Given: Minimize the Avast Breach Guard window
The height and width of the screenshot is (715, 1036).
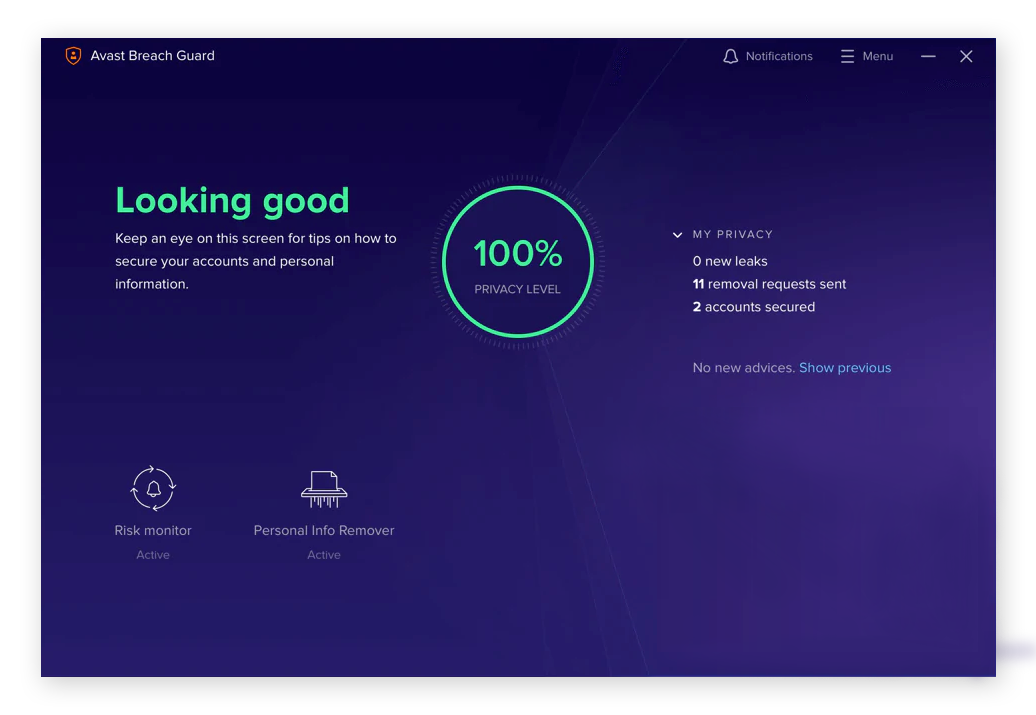Looking at the screenshot, I should (x=928, y=57).
